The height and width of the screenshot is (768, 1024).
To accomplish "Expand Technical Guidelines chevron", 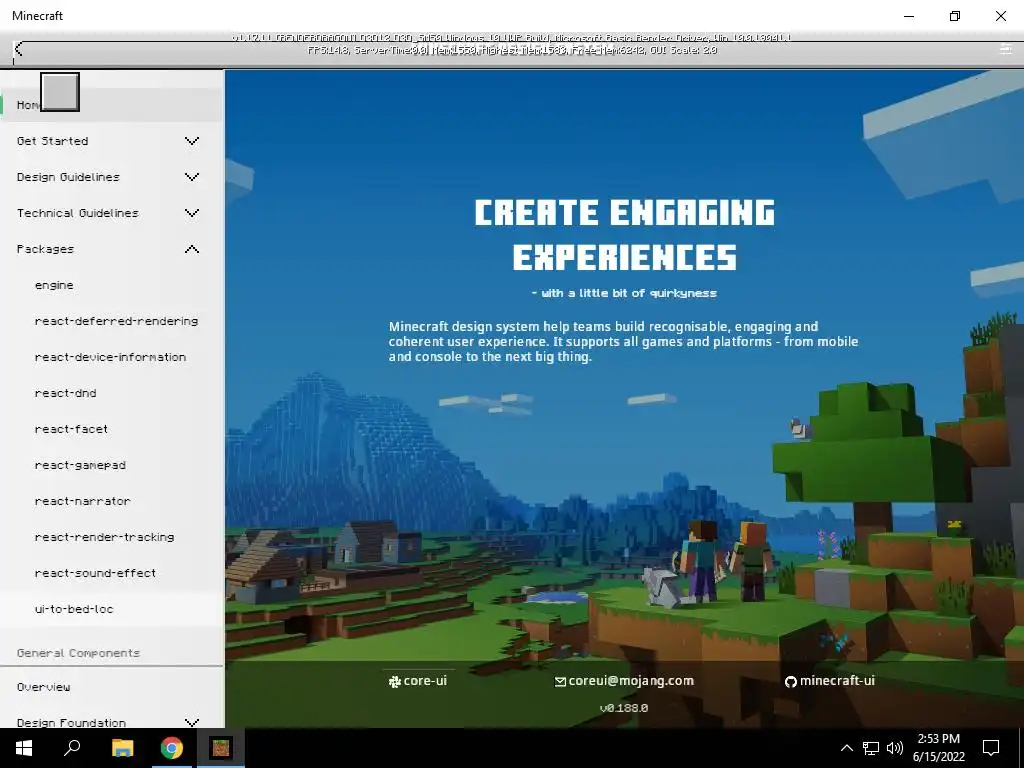I will [x=191, y=213].
